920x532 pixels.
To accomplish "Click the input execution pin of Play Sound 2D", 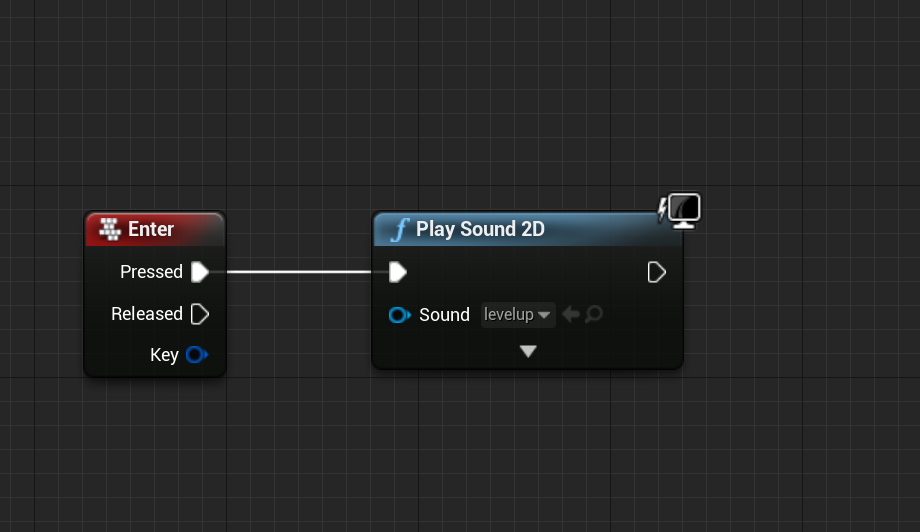I will click(x=398, y=272).
